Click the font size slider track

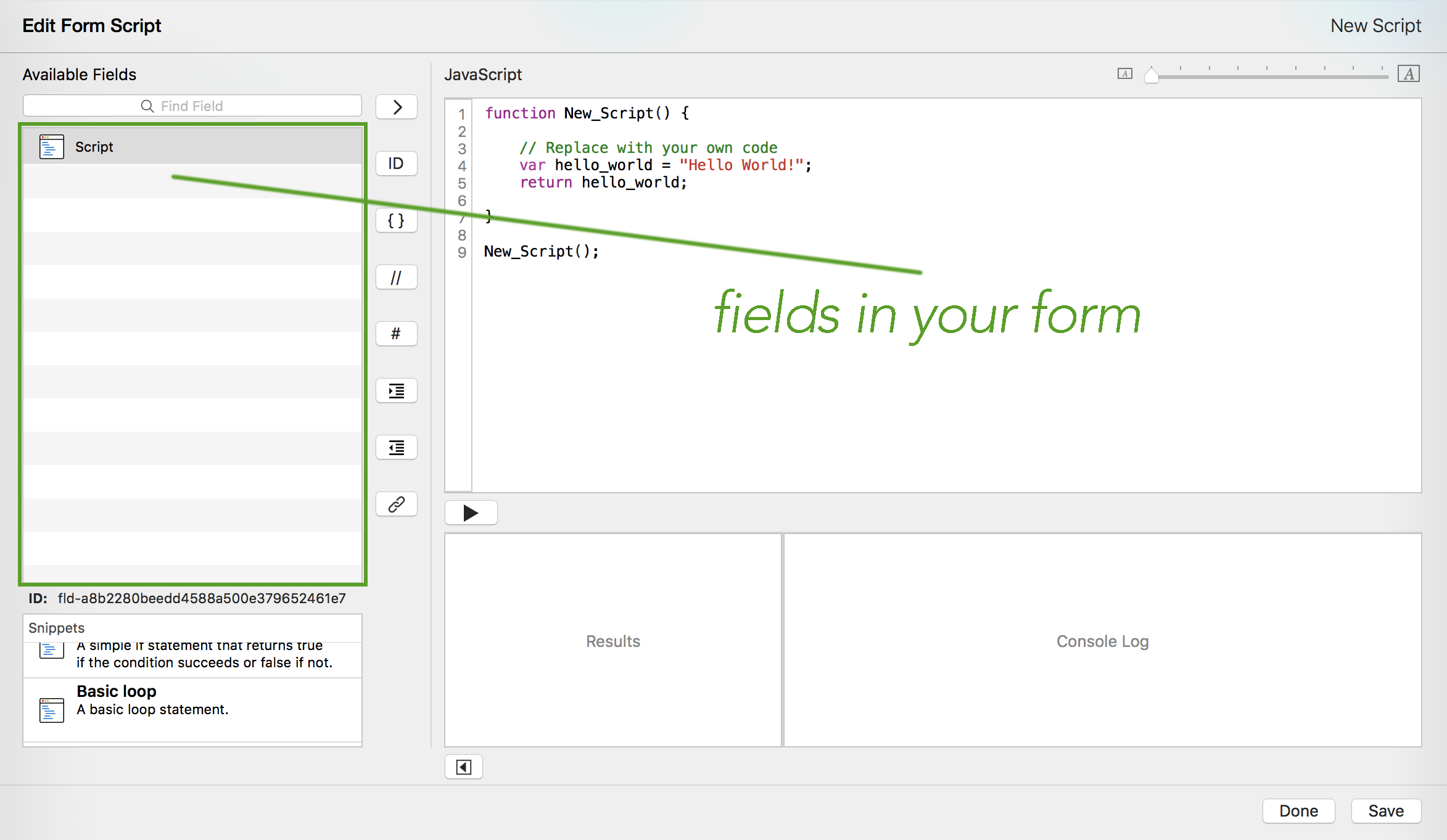point(1271,76)
